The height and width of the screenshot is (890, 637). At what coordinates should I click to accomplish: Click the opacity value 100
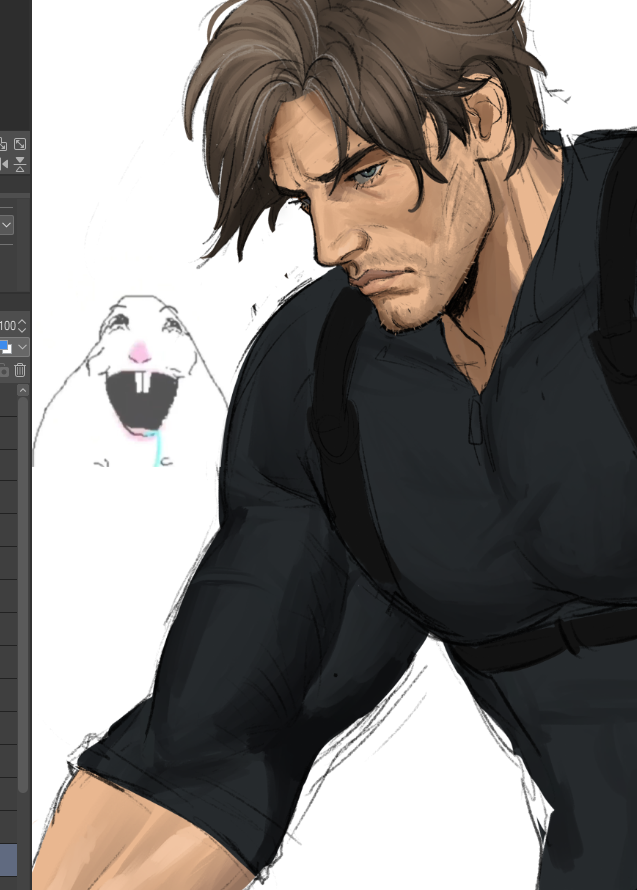pyautogui.click(x=7, y=326)
